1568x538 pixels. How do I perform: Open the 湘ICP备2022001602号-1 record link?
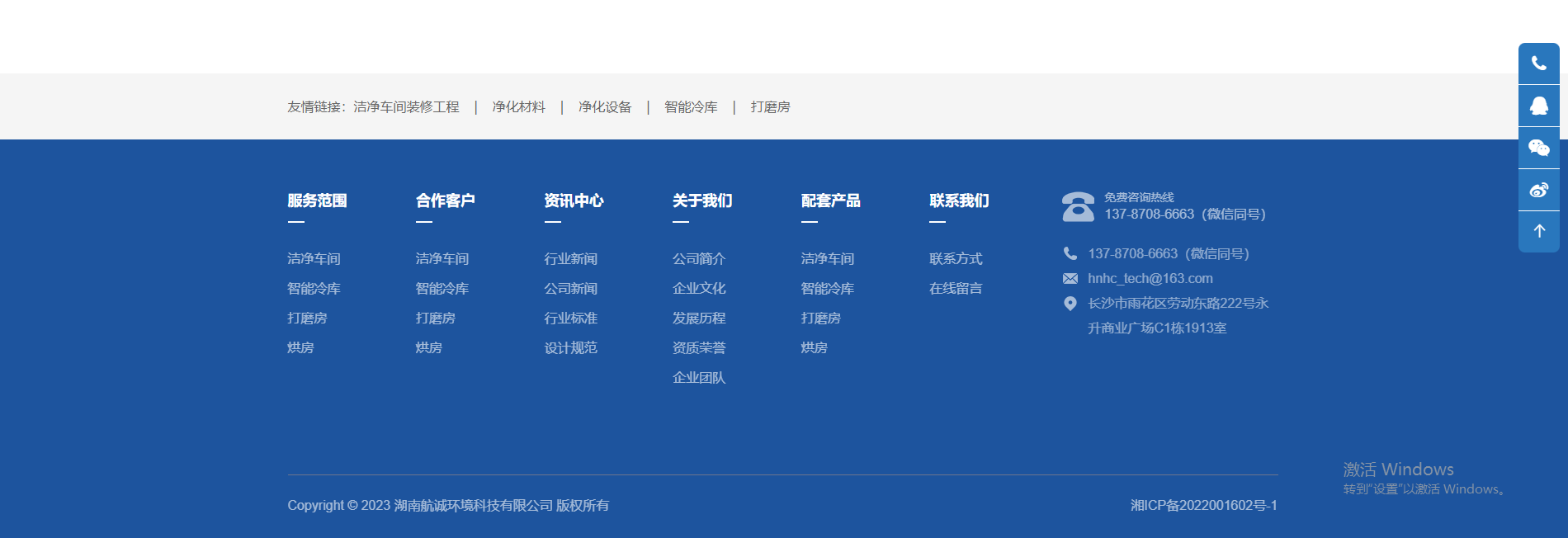(1204, 506)
